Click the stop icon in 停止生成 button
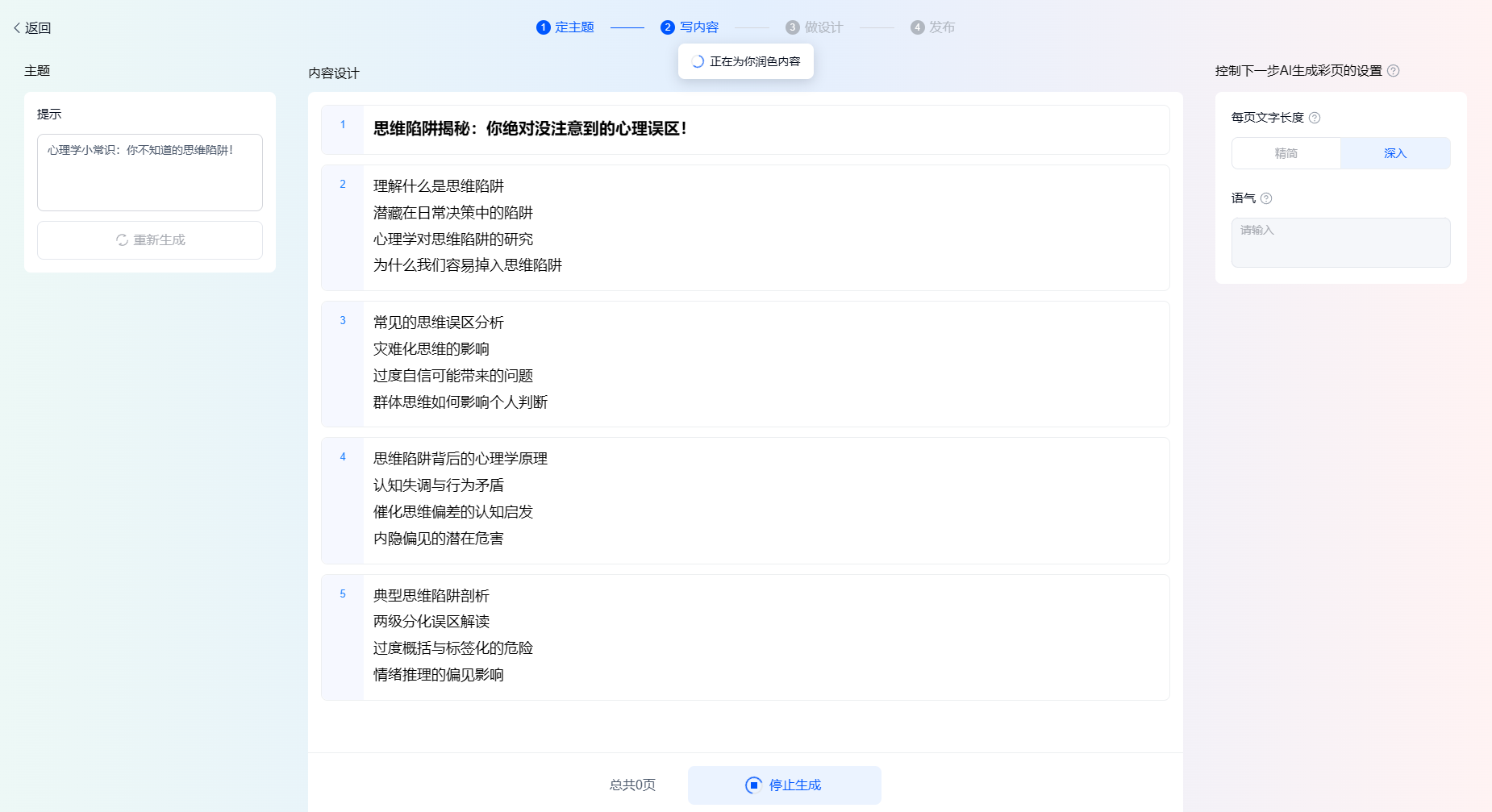Image resolution: width=1492 pixels, height=812 pixels. (753, 785)
